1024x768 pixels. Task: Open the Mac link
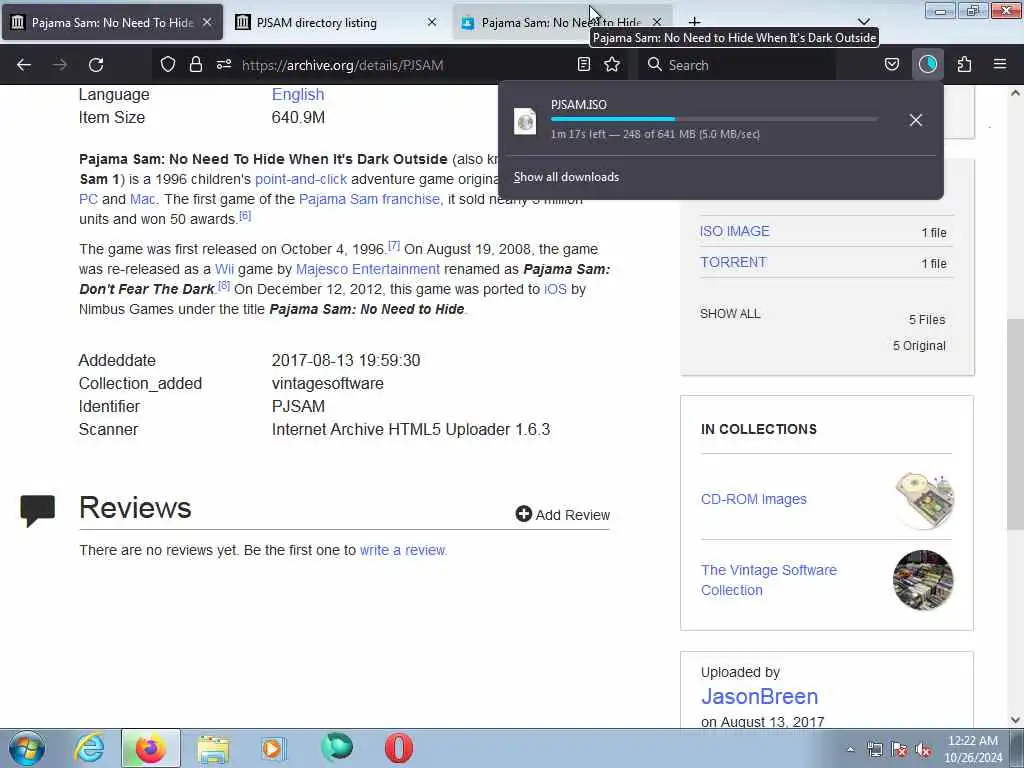pos(142,199)
